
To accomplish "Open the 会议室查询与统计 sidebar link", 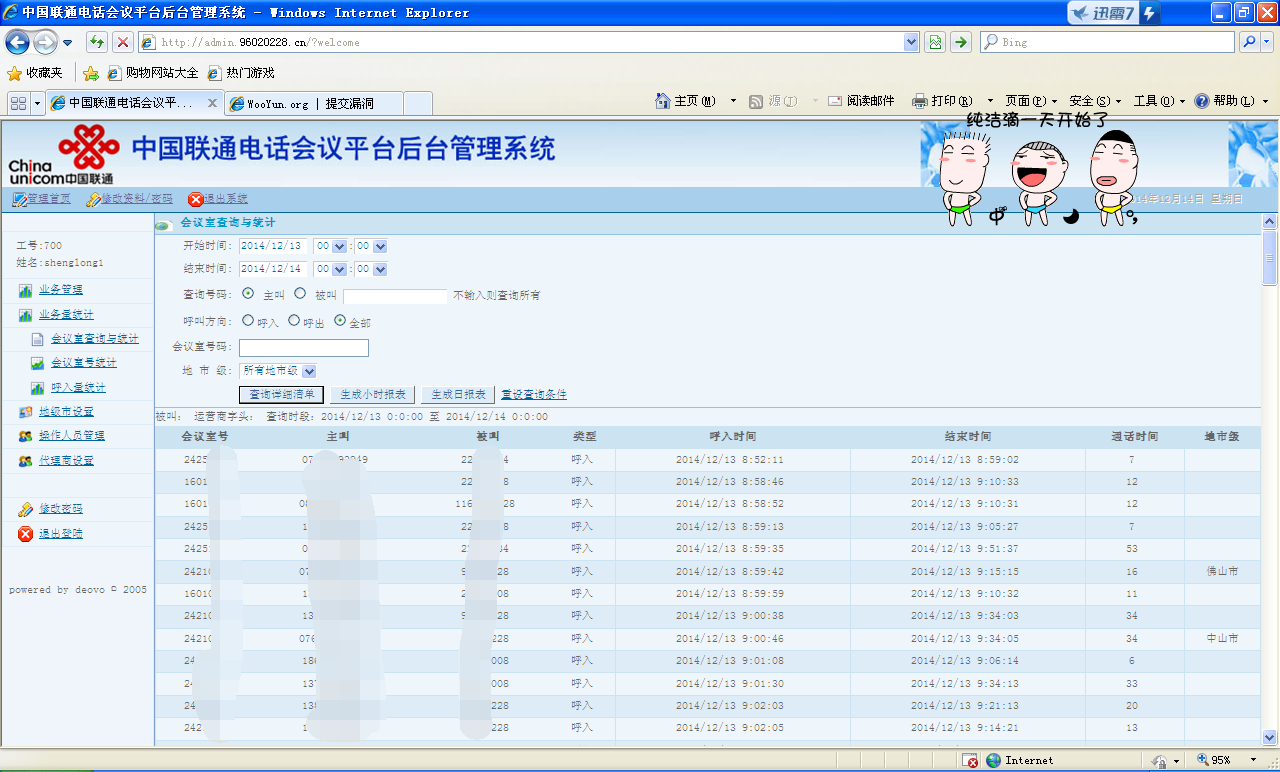I will point(95,339).
